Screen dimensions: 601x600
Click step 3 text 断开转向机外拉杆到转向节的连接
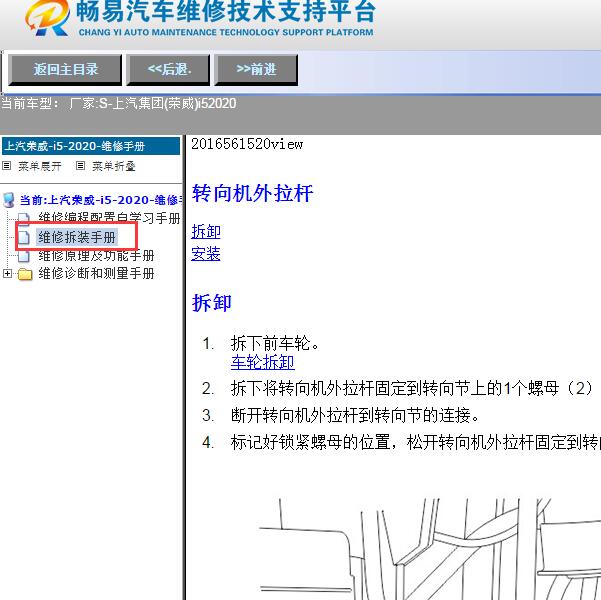tap(355, 415)
